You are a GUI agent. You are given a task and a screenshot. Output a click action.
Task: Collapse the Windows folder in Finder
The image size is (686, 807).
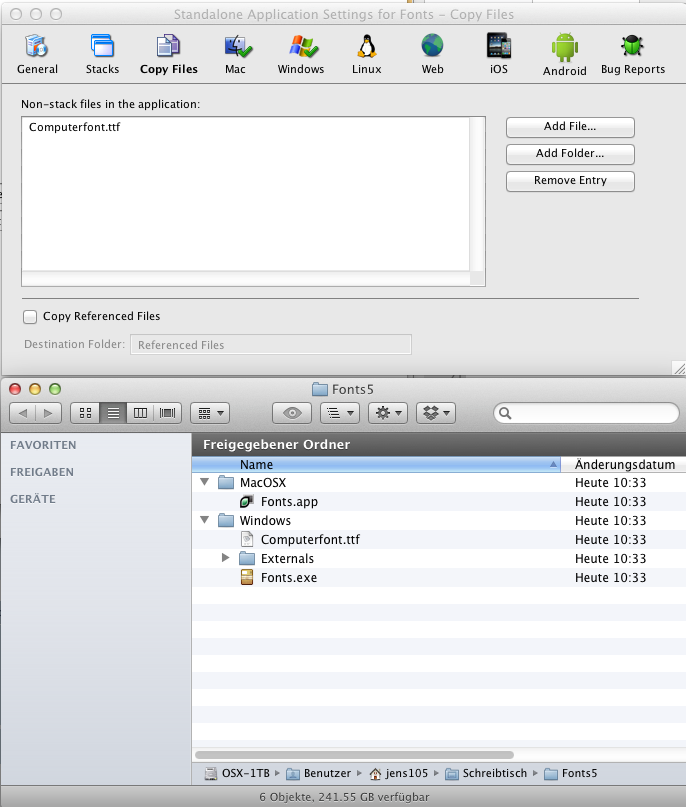coord(205,521)
